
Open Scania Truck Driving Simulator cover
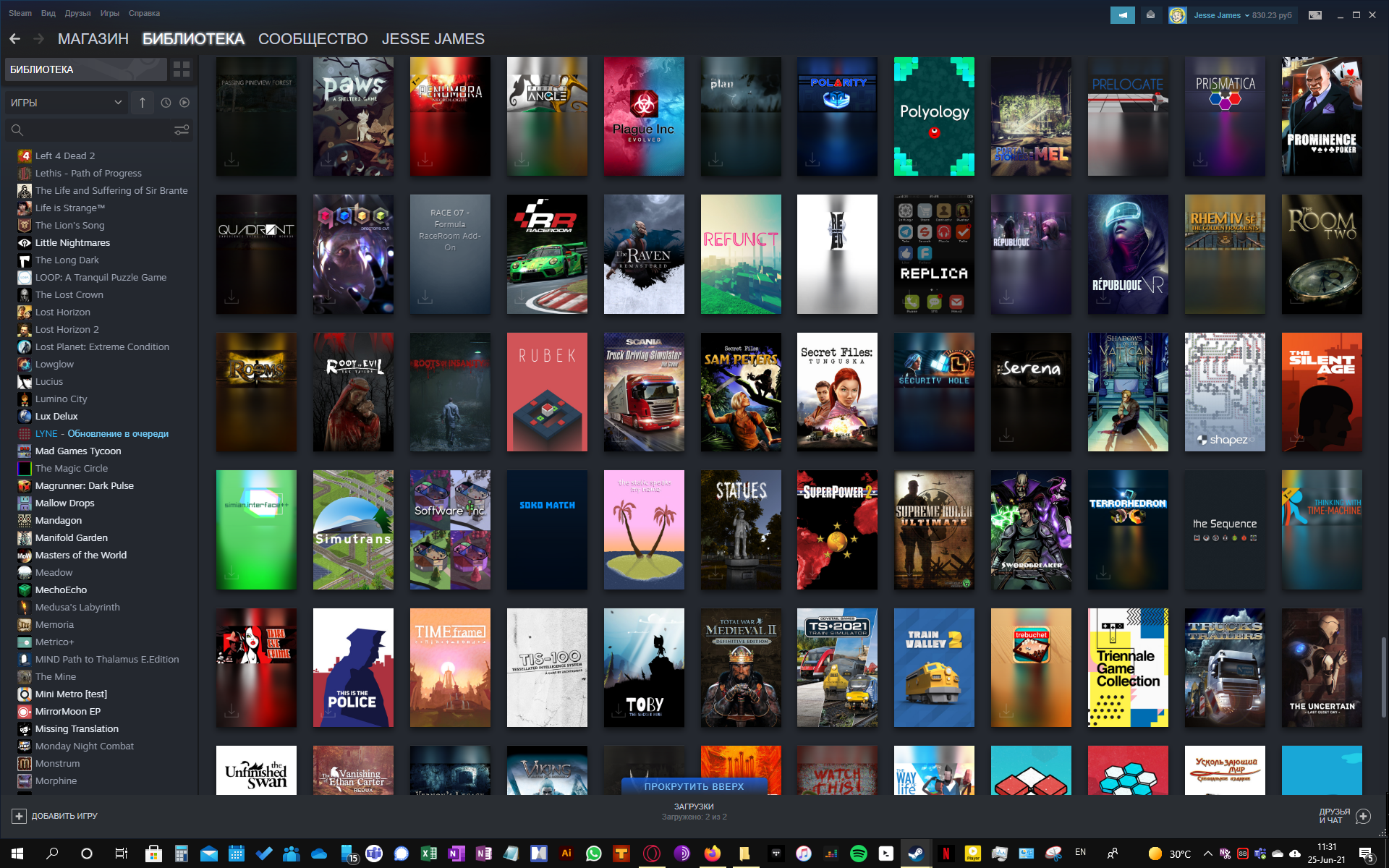[644, 392]
